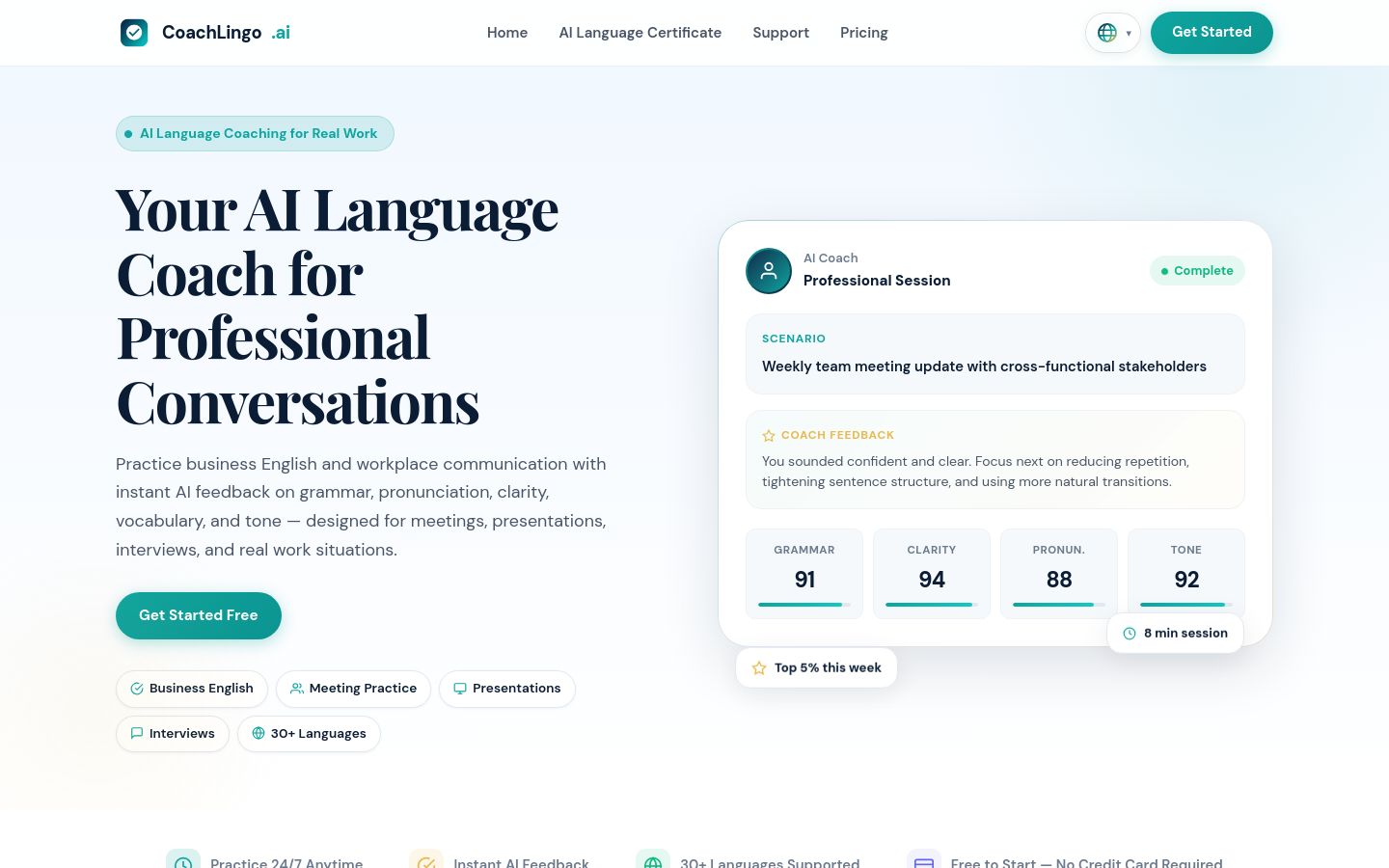Click the AI Coach avatar icon
The width and height of the screenshot is (1389, 868).
click(x=769, y=271)
